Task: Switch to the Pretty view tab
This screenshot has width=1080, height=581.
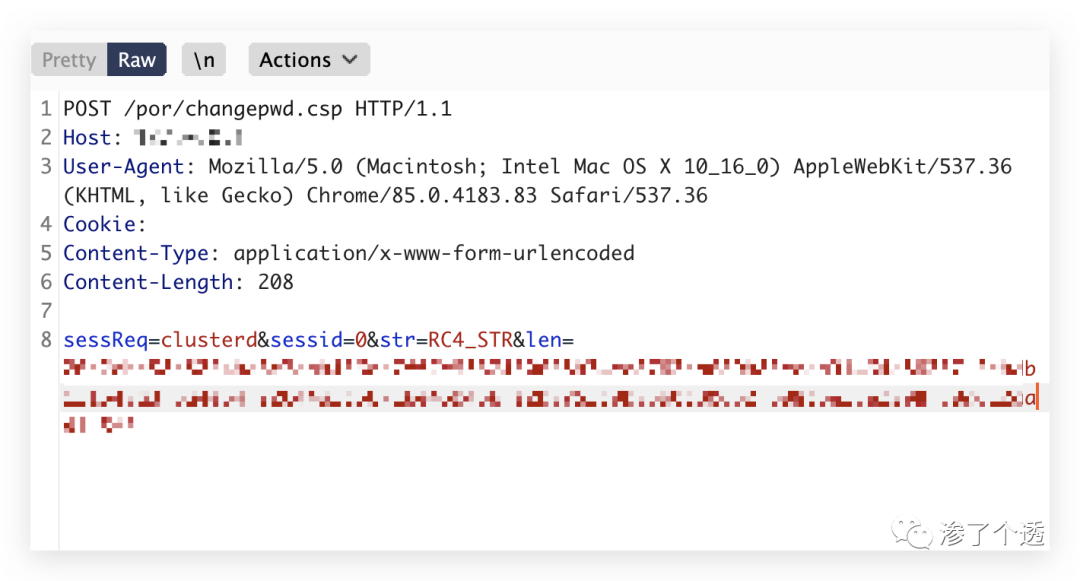Action: (x=69, y=60)
